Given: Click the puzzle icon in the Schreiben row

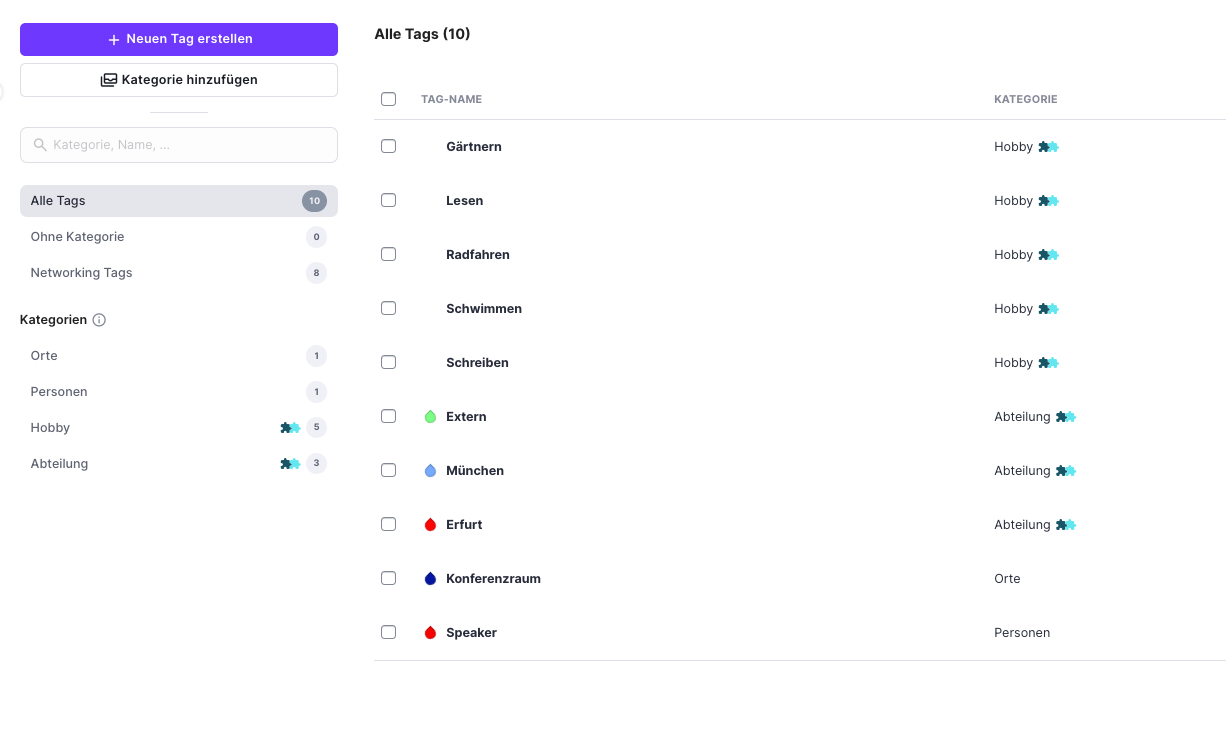Looking at the screenshot, I should [x=1048, y=363].
